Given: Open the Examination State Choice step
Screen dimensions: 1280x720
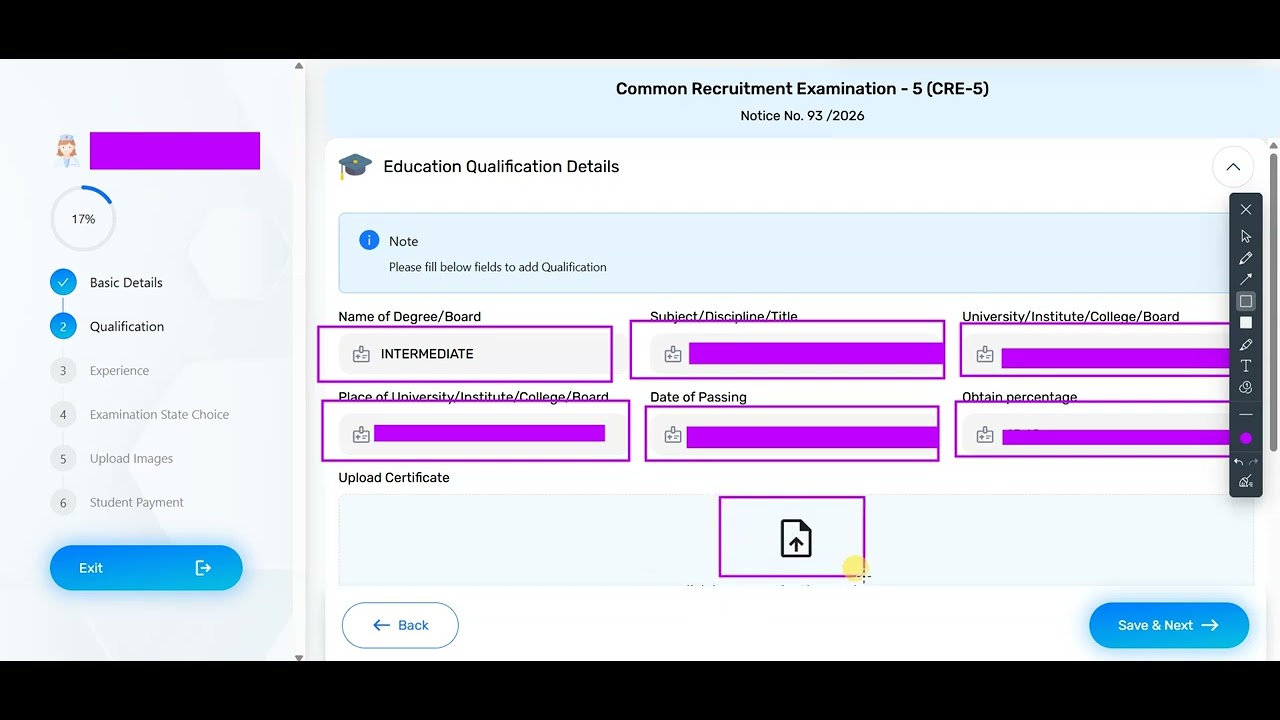Looking at the screenshot, I should tap(140, 414).
